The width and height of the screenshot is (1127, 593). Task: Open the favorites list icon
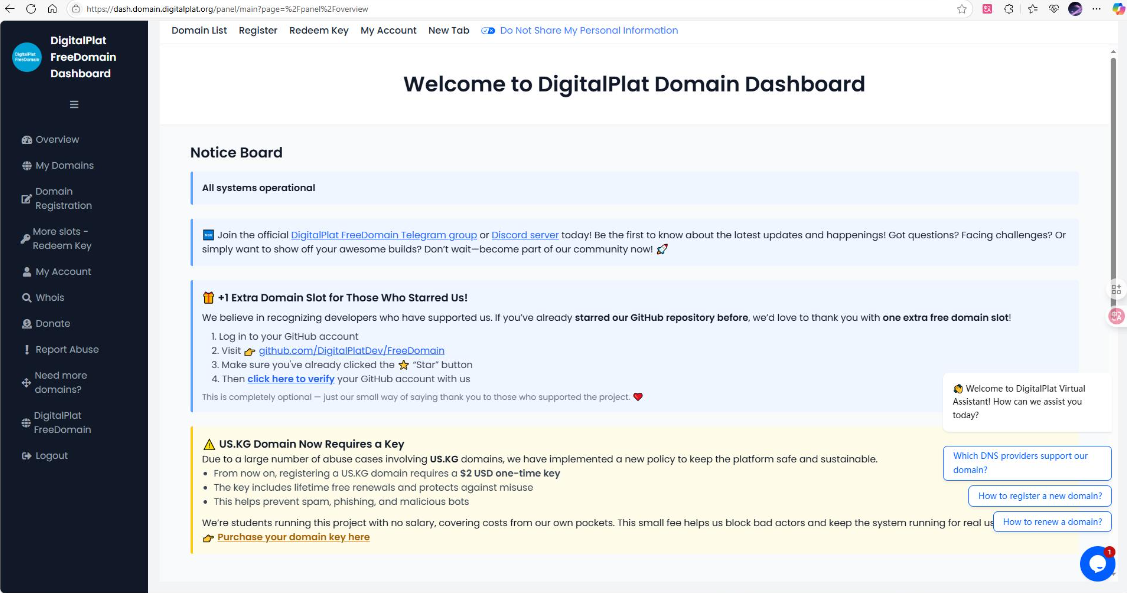click(x=1033, y=9)
